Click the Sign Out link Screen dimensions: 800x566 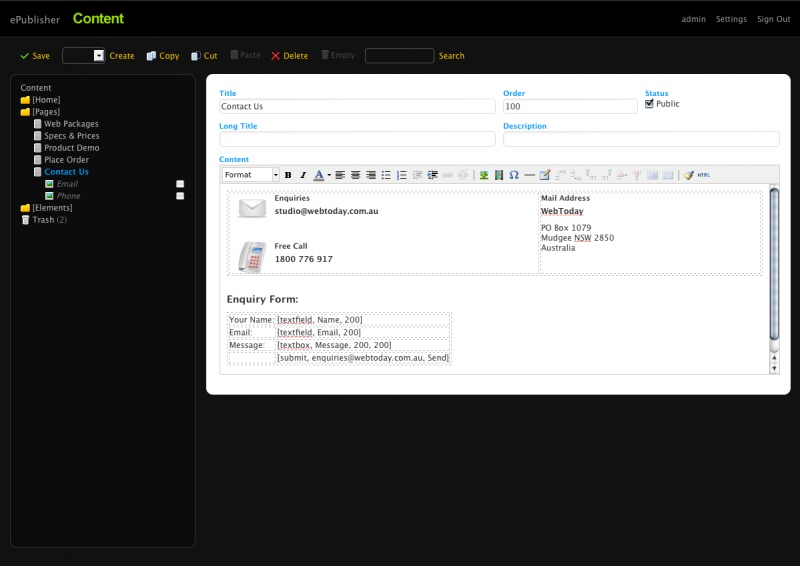pyautogui.click(x=773, y=19)
